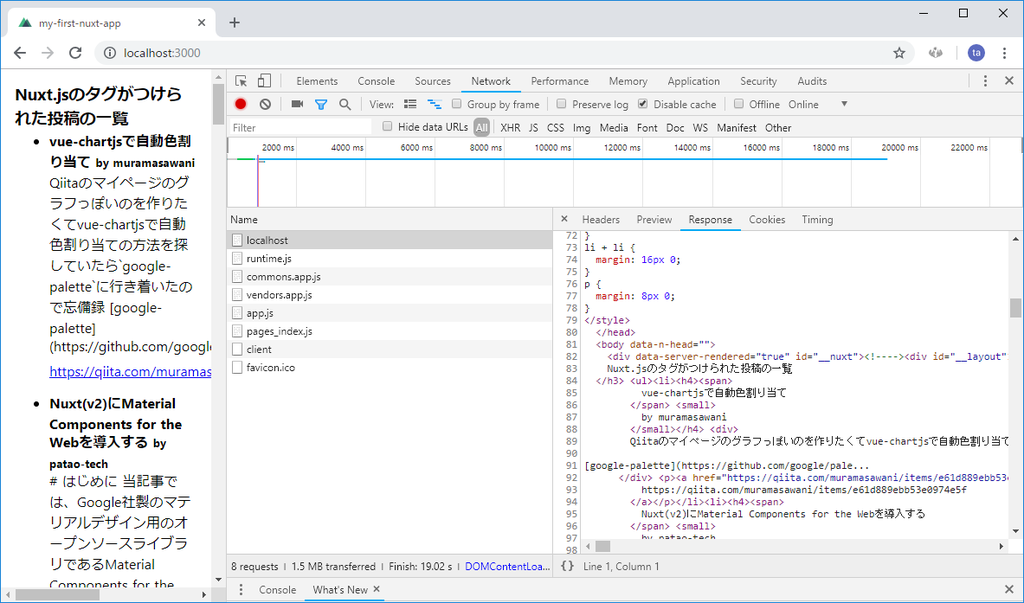Toggle the network overview view icon
The height and width of the screenshot is (603, 1024).
tap(434, 104)
